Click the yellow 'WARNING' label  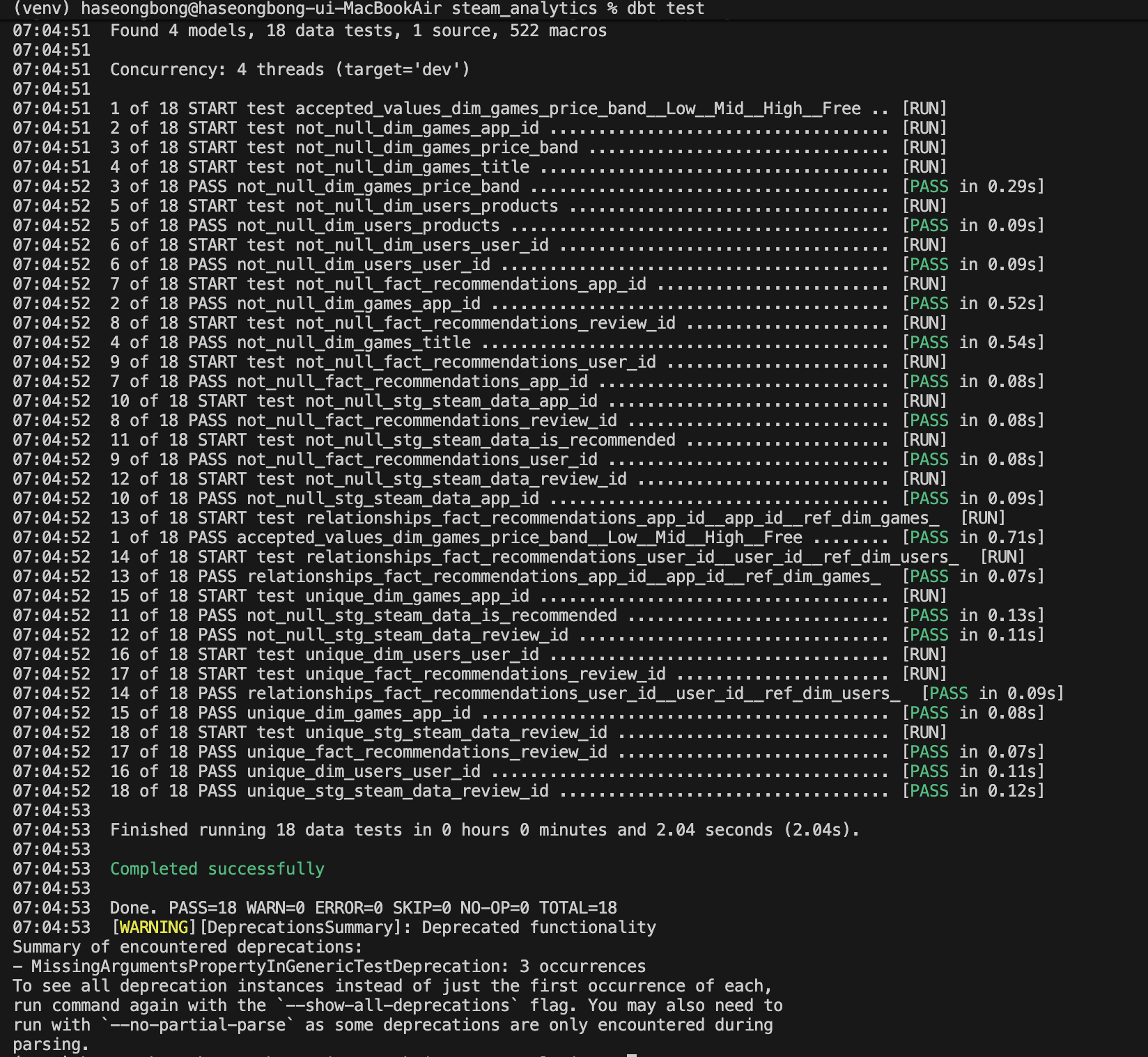(x=154, y=927)
